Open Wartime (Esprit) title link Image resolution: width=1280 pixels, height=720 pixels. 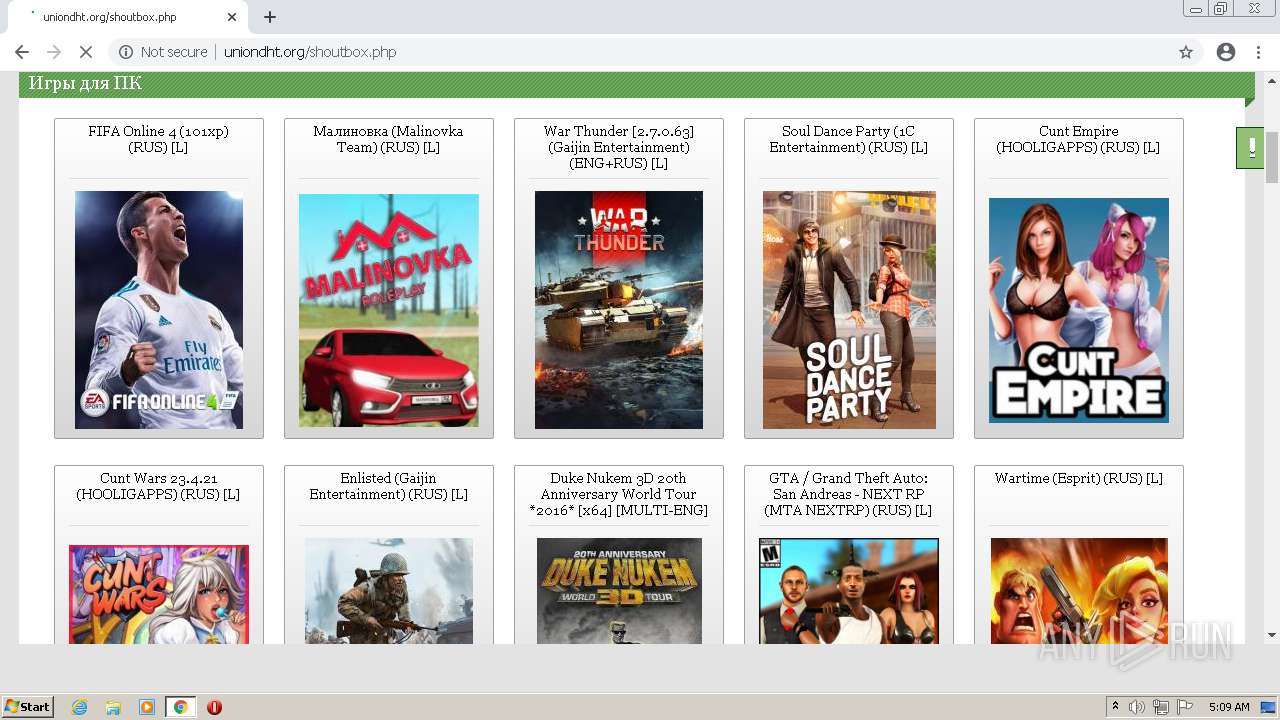point(1078,478)
